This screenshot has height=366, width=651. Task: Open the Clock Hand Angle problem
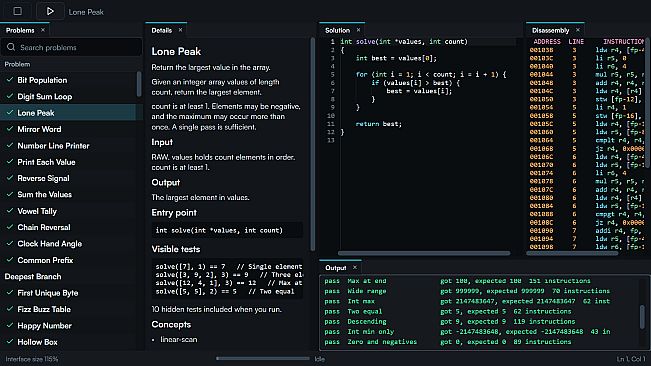point(69,244)
